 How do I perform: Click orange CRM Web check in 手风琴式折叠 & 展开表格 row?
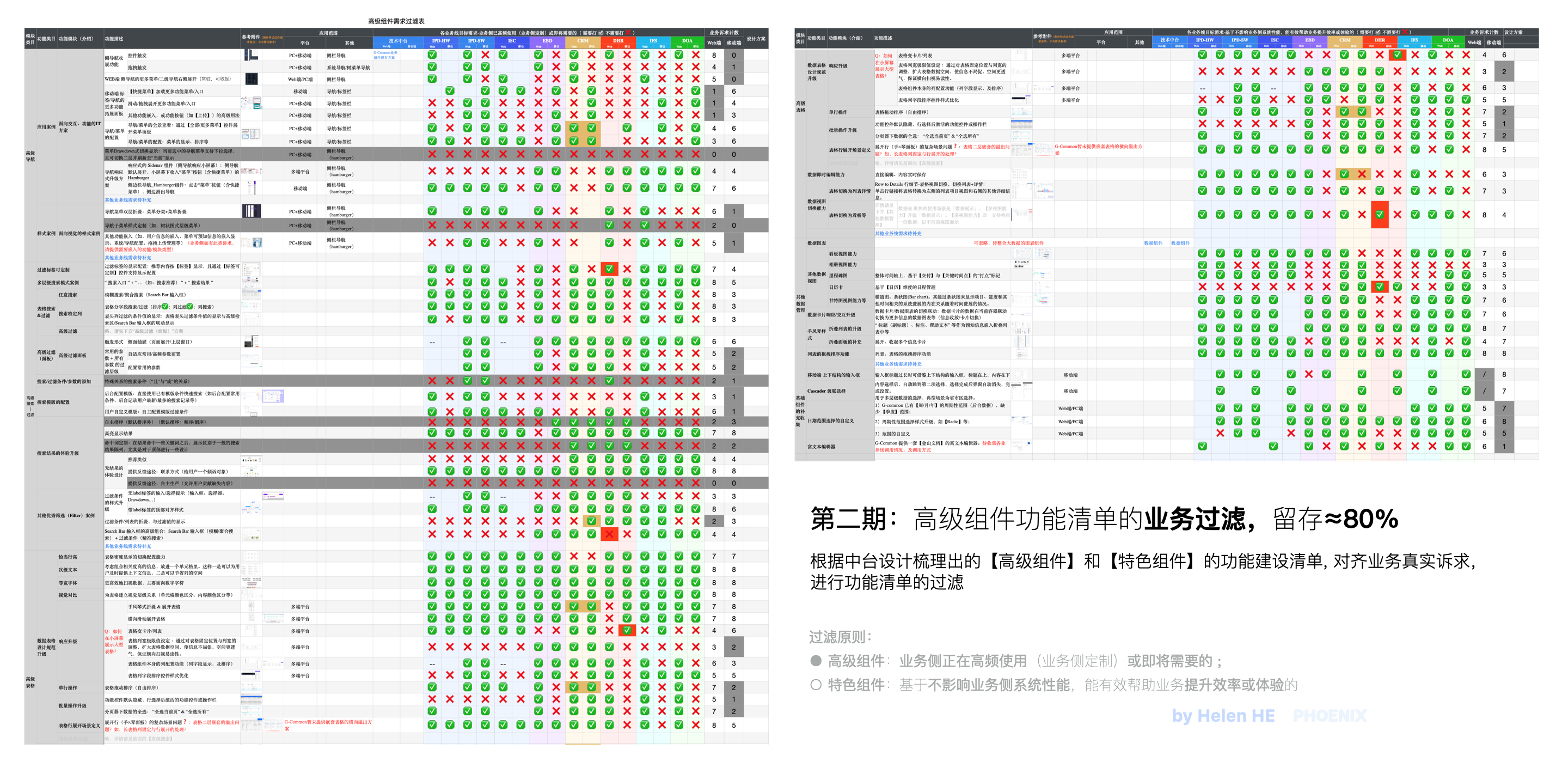(574, 607)
